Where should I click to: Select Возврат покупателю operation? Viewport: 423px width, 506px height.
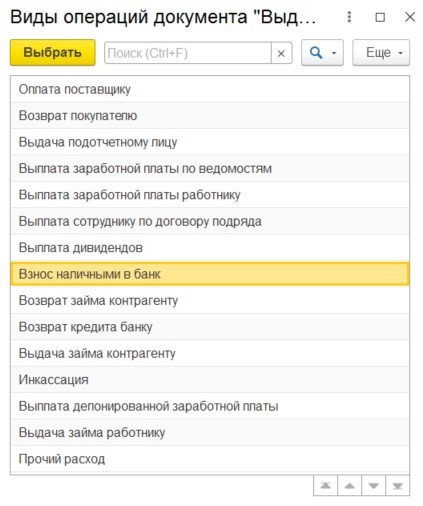pyautogui.click(x=210, y=115)
